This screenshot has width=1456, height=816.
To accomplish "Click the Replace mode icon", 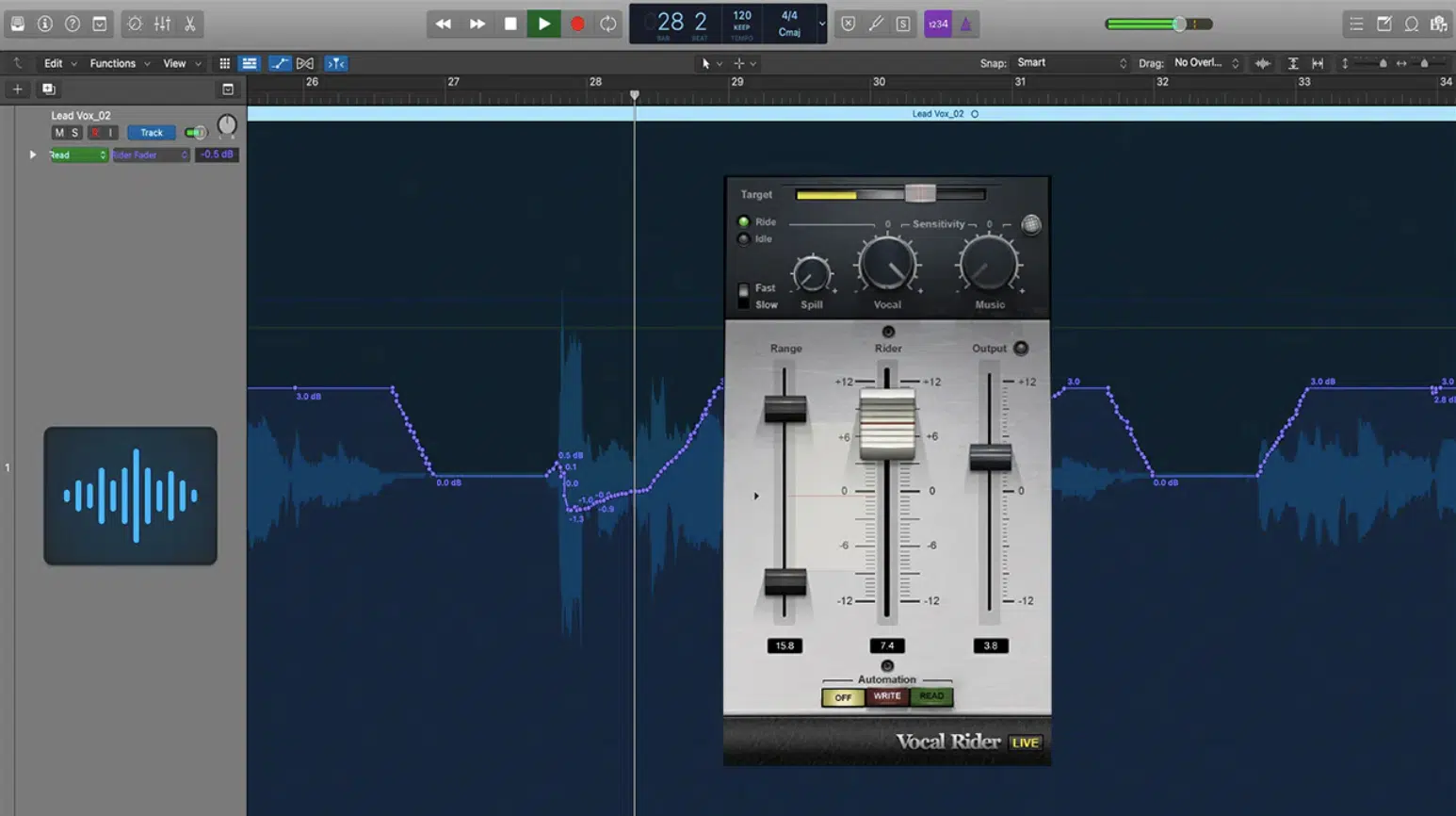I will click(x=848, y=24).
